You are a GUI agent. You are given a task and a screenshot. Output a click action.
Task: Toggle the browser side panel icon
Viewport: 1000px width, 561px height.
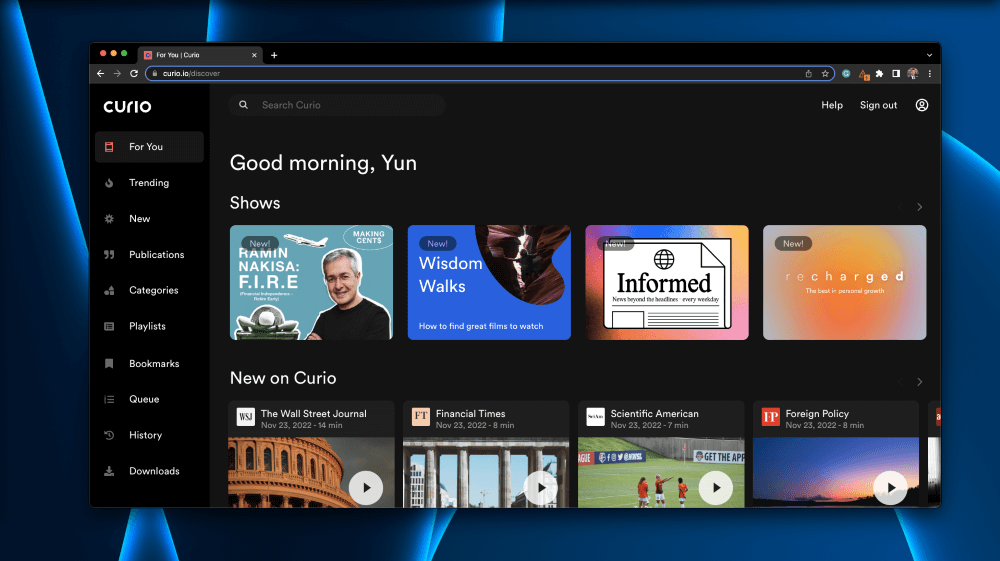[896, 73]
